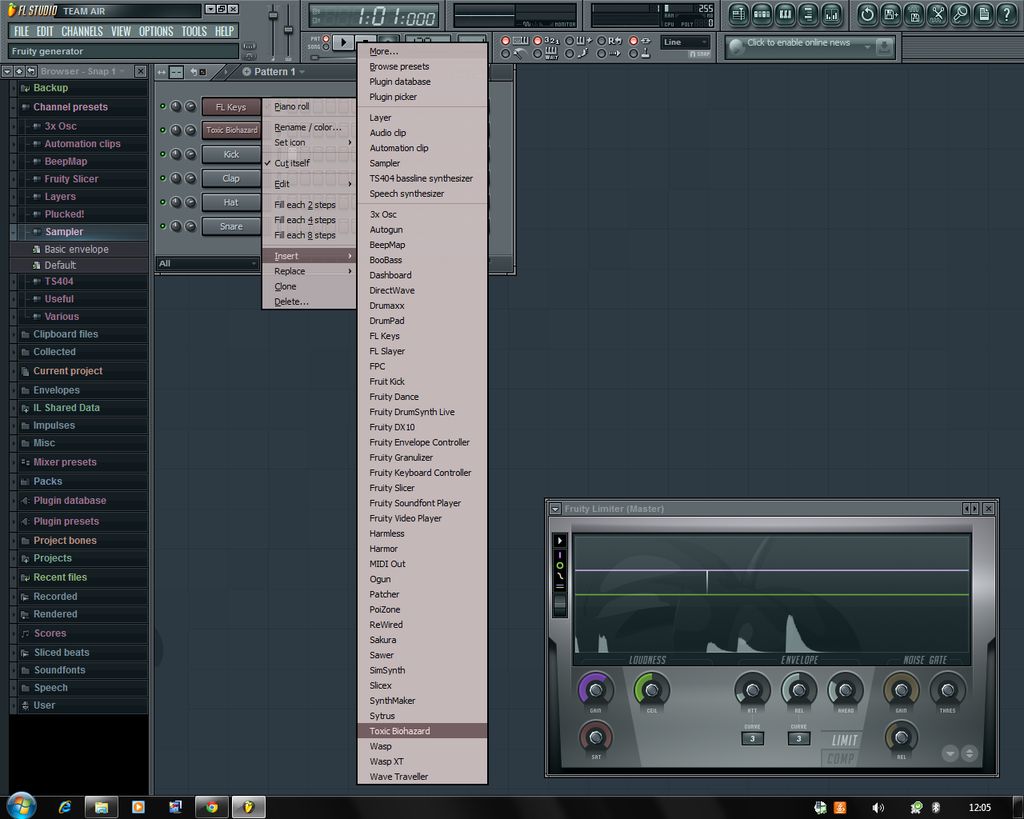Mute the Kick channel with its green LED
The width and height of the screenshot is (1024, 819).
click(x=163, y=153)
